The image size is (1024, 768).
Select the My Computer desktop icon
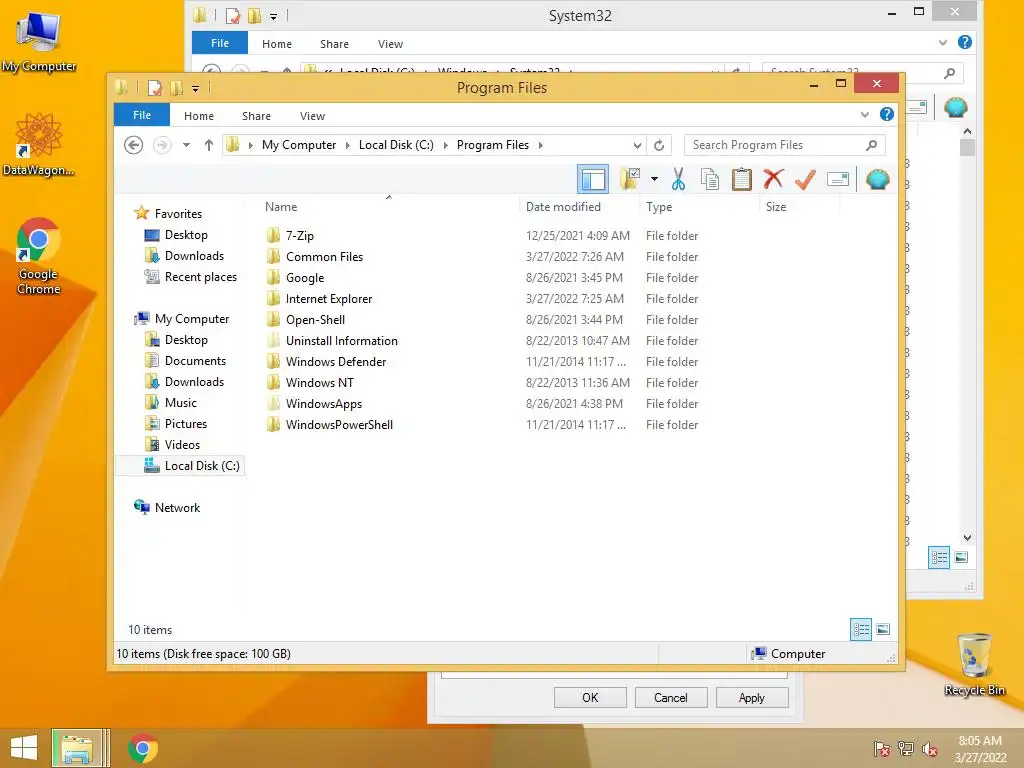[x=39, y=40]
